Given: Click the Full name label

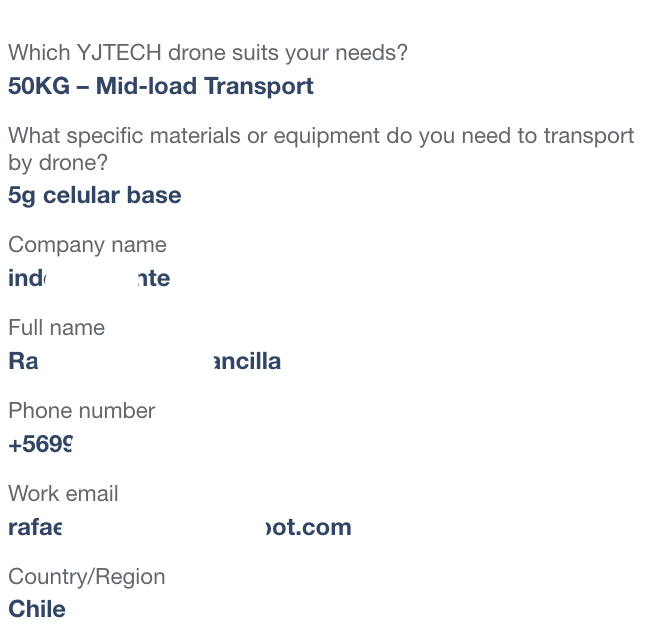Looking at the screenshot, I should point(56,327).
